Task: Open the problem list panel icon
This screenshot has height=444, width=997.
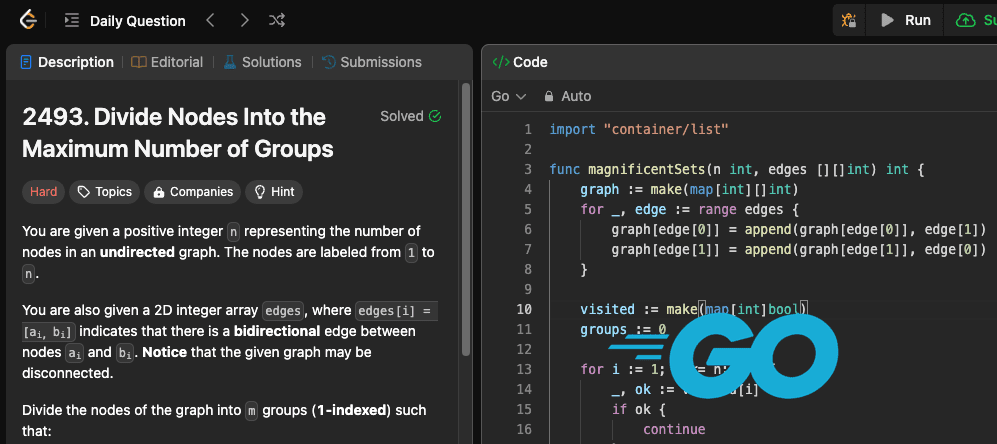Action: [71, 20]
